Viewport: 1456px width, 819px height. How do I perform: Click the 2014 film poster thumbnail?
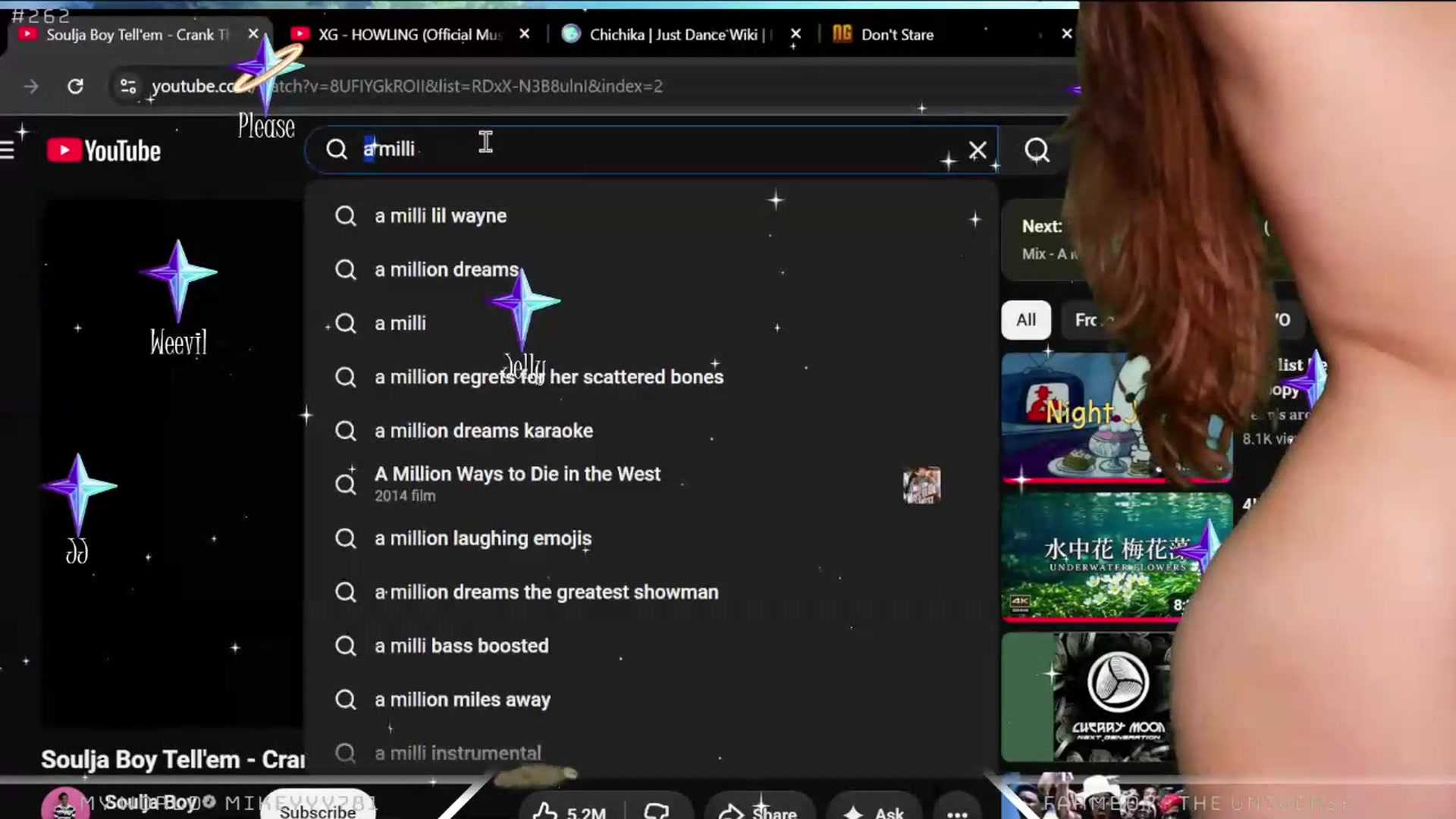(x=921, y=485)
